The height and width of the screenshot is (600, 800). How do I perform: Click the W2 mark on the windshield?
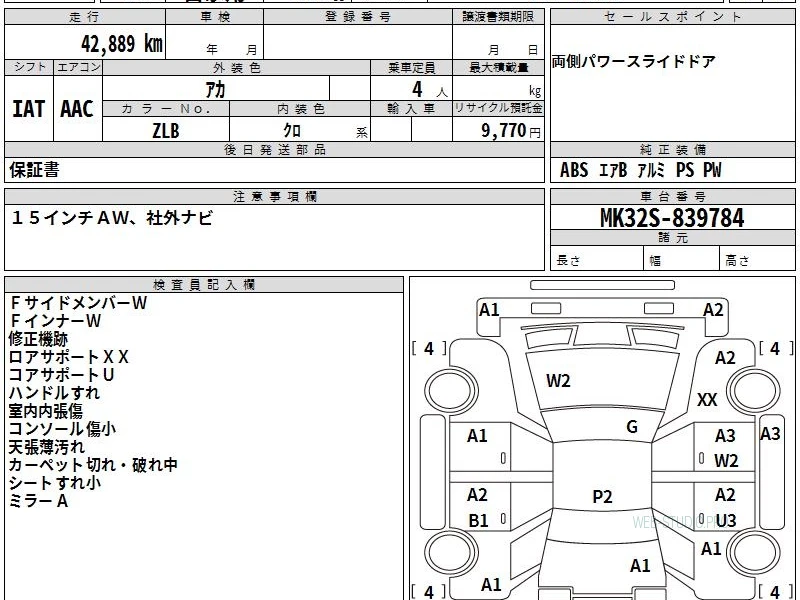558,381
